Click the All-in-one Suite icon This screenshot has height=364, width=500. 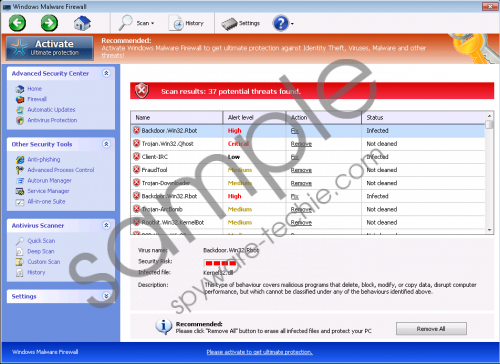tap(20, 202)
